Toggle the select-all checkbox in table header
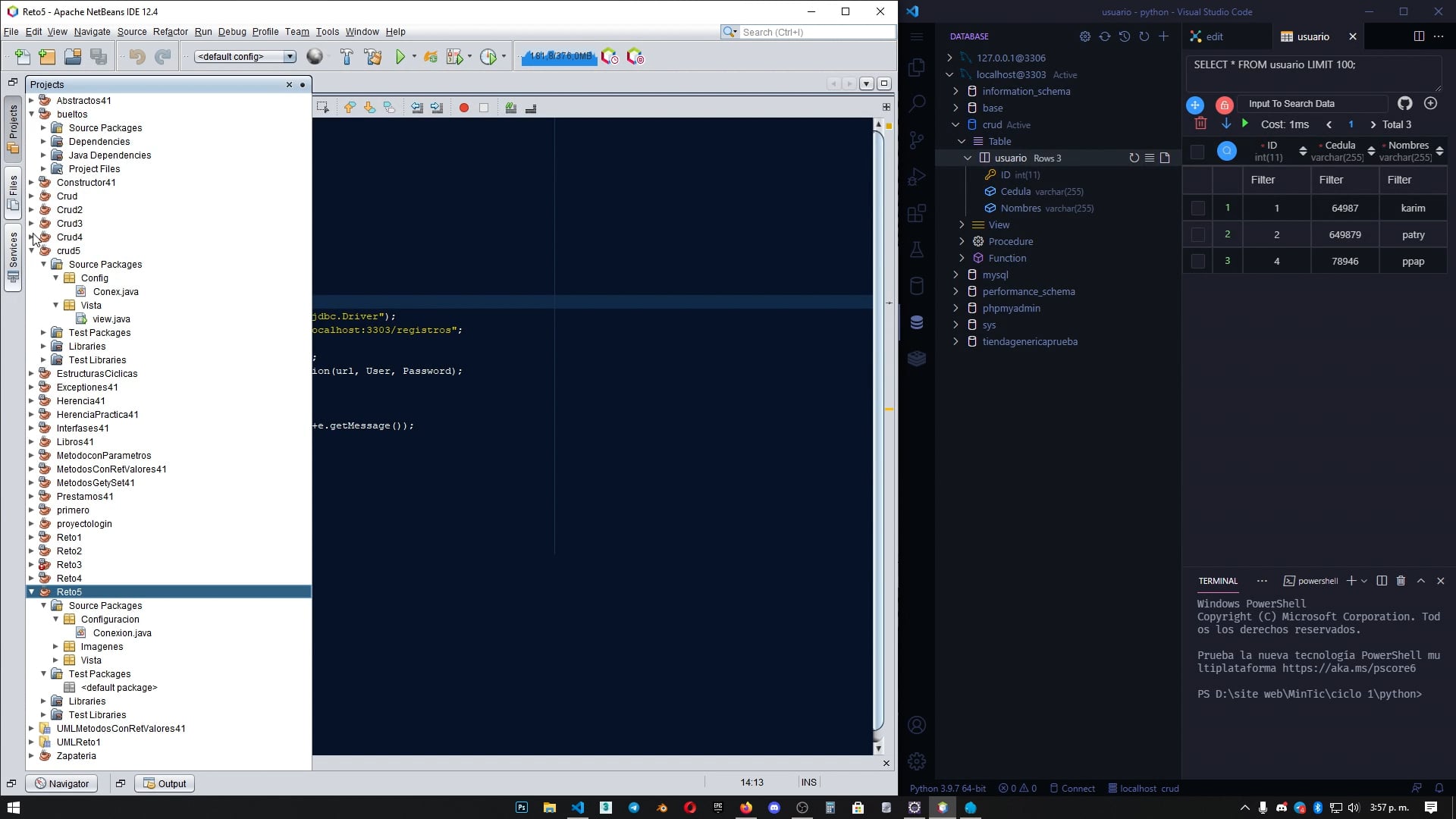This screenshot has height=819, width=1456. click(x=1198, y=152)
